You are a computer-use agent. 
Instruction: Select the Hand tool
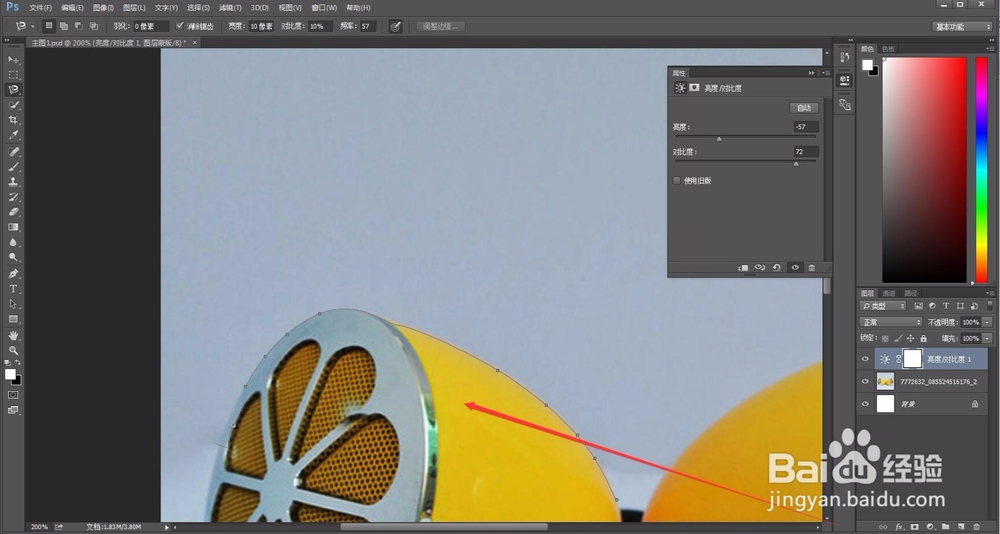coord(13,336)
